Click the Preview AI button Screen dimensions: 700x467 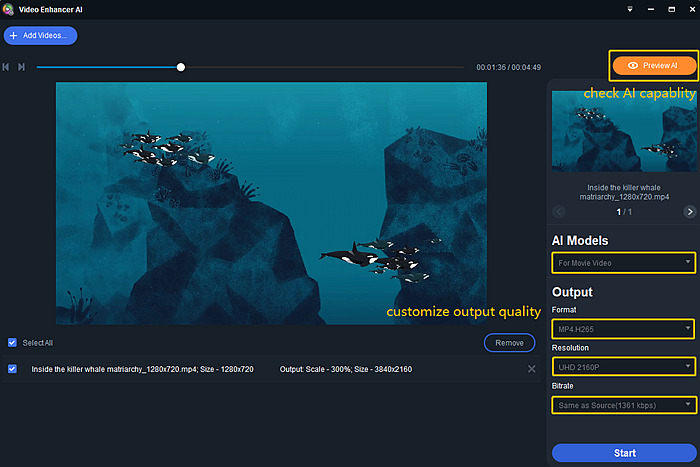pyautogui.click(x=653, y=65)
